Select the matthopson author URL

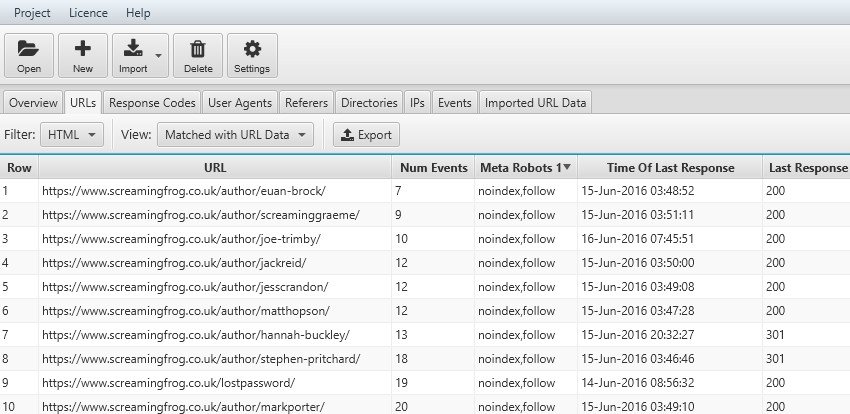186,310
